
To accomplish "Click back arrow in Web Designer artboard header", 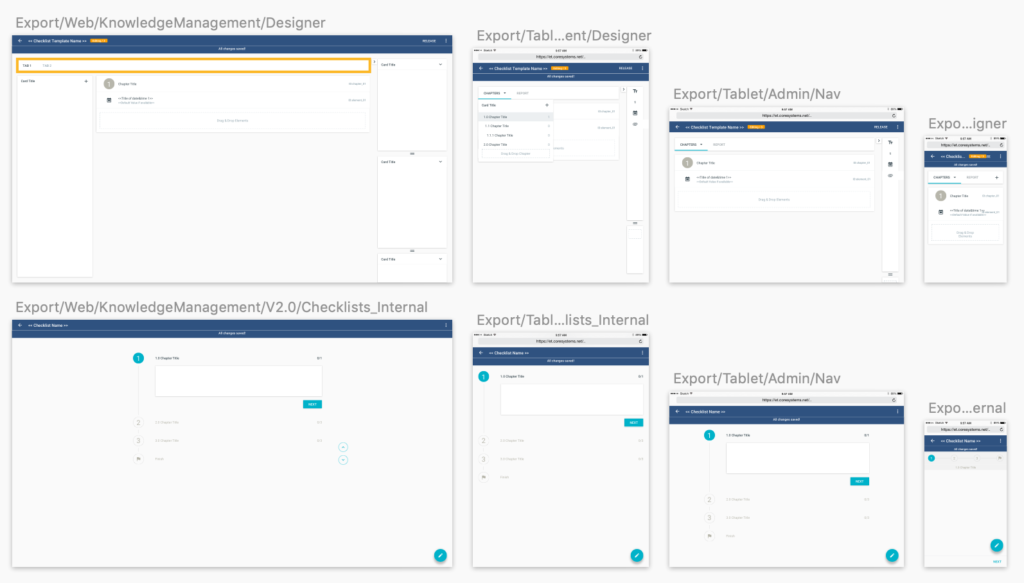I will [20, 40].
